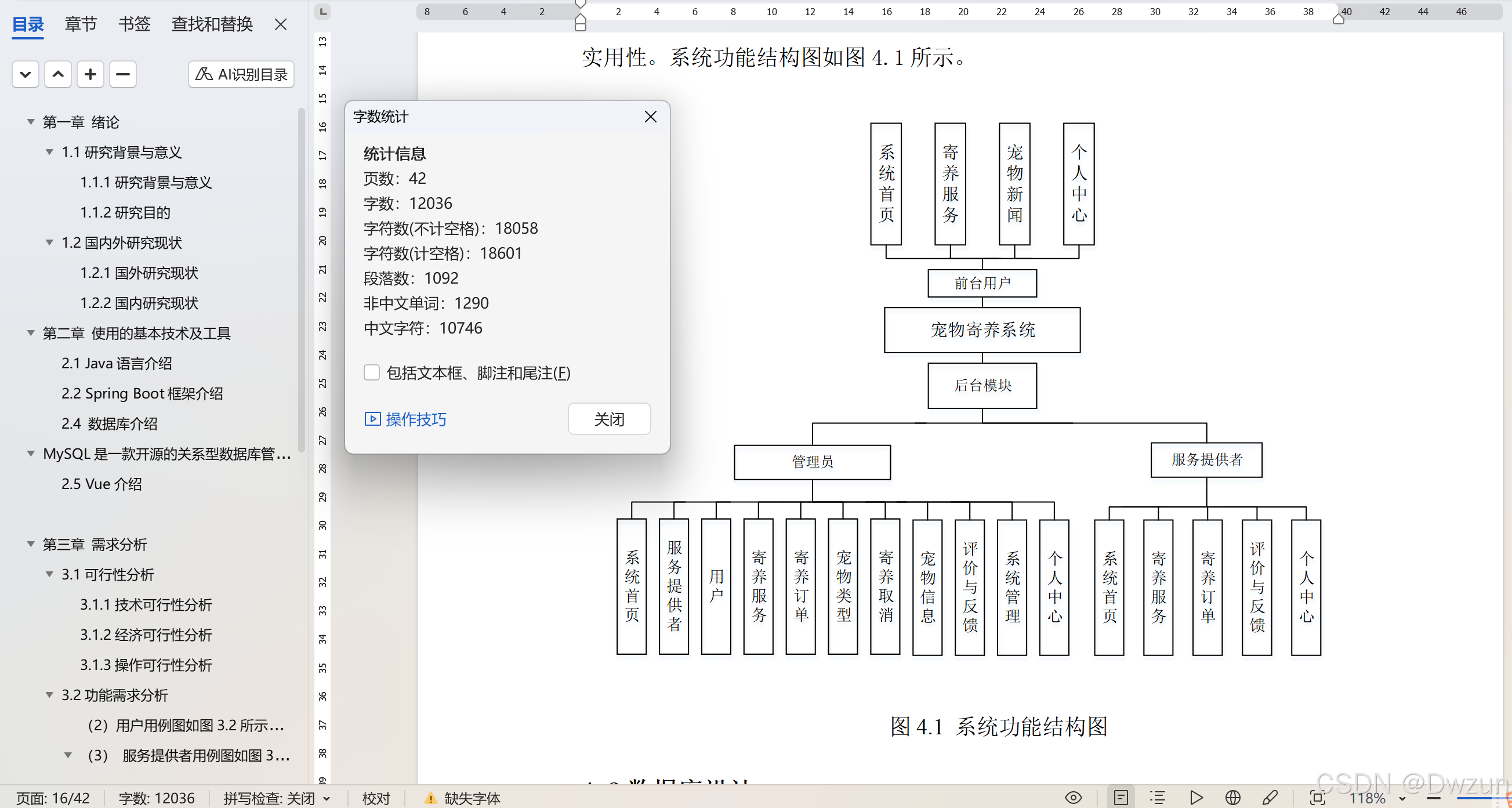Image resolution: width=1512 pixels, height=808 pixels.
Task: Click the eye protection mode icon
Action: 1073,798
